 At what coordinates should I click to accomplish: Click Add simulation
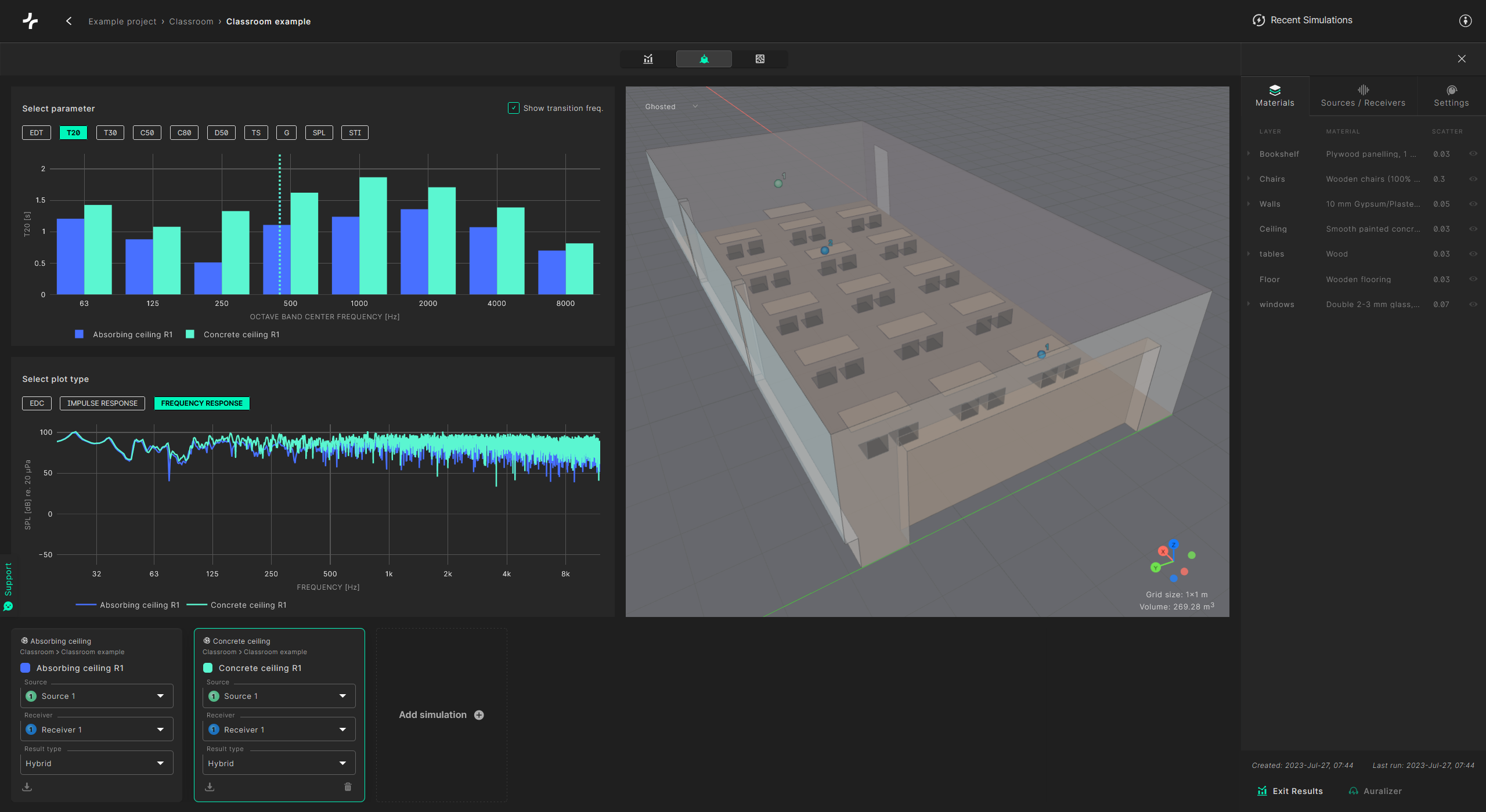pos(441,715)
